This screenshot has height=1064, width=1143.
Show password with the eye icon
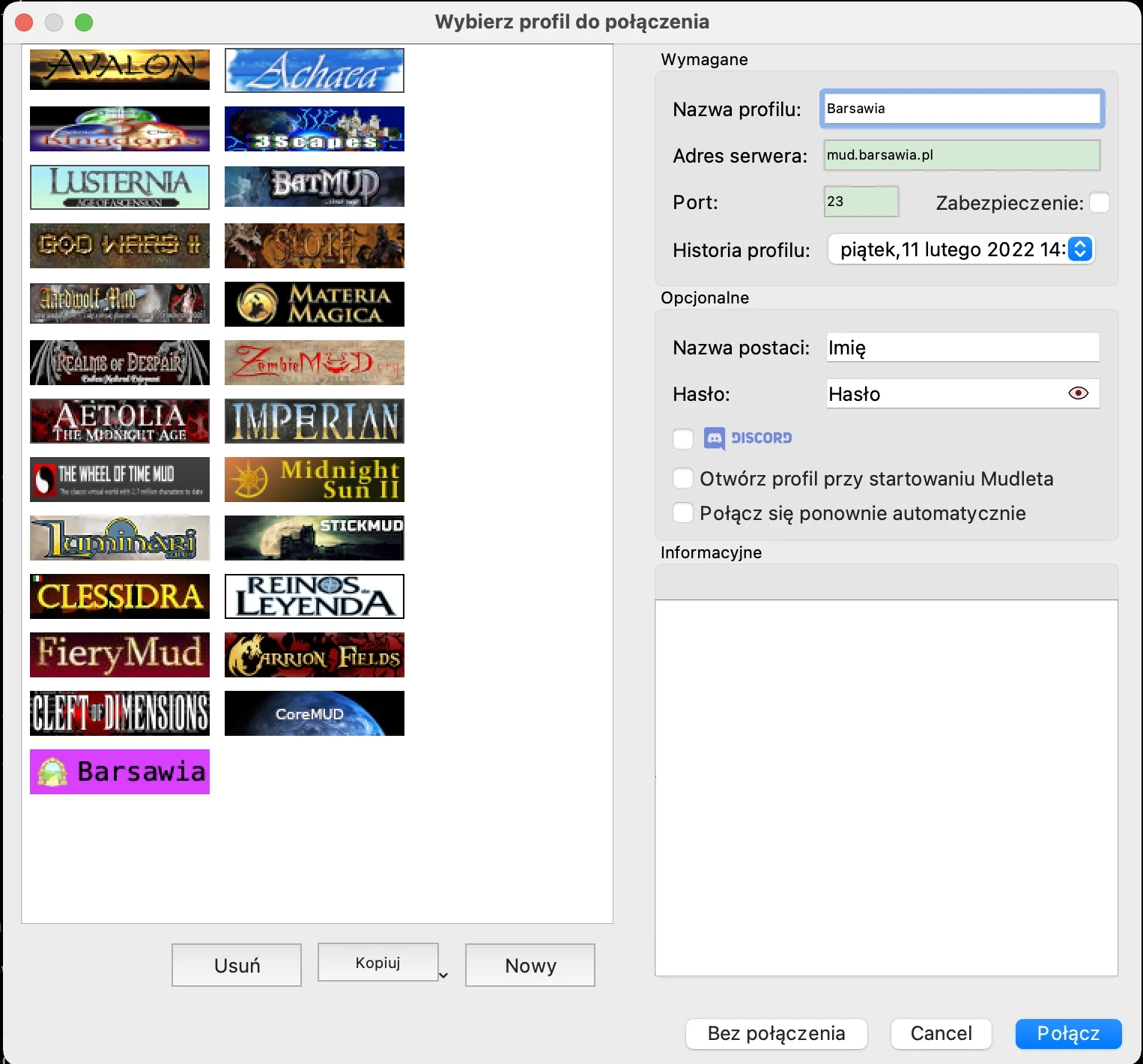(1079, 393)
